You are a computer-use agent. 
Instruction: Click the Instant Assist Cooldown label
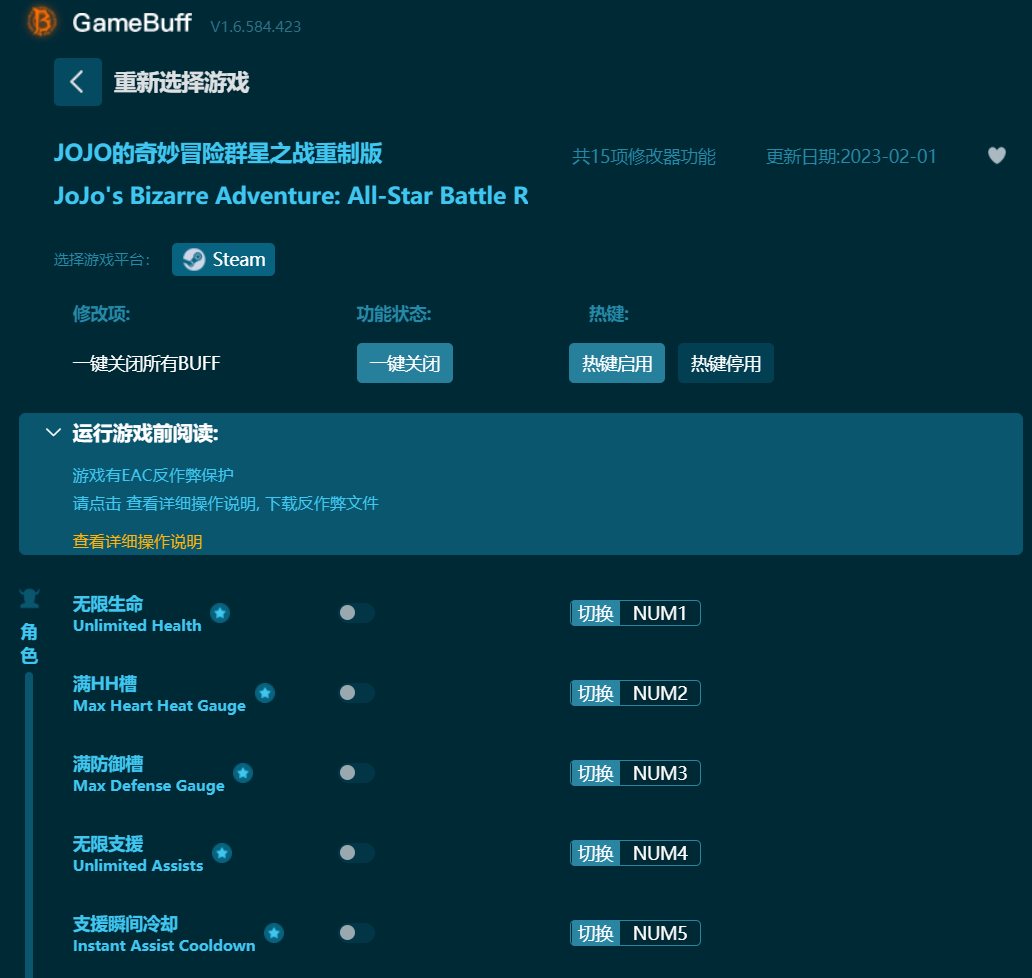(164, 946)
